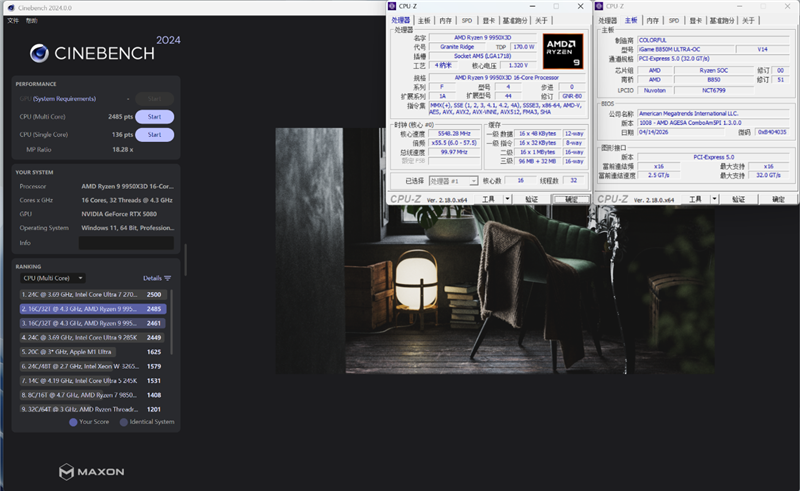Click 确定 button in CPU-Z mainboard window

(779, 199)
